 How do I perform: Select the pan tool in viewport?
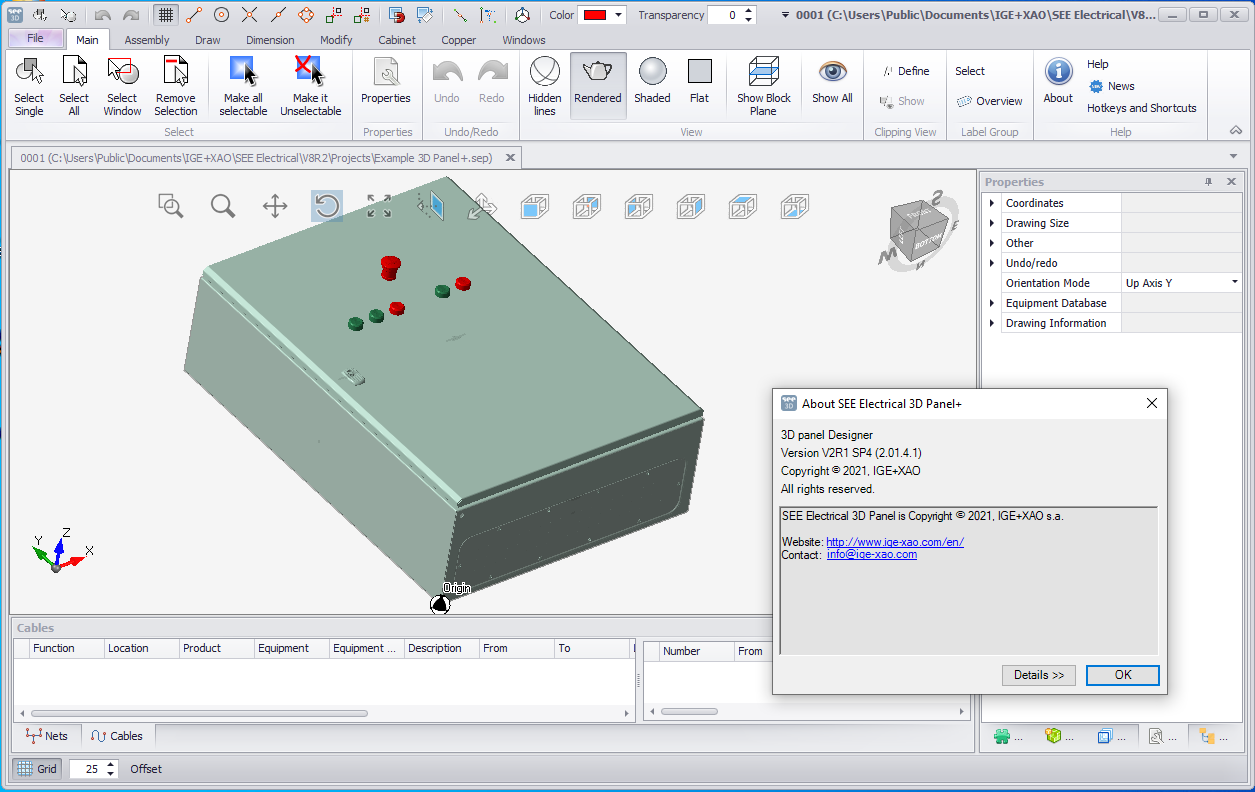(275, 206)
